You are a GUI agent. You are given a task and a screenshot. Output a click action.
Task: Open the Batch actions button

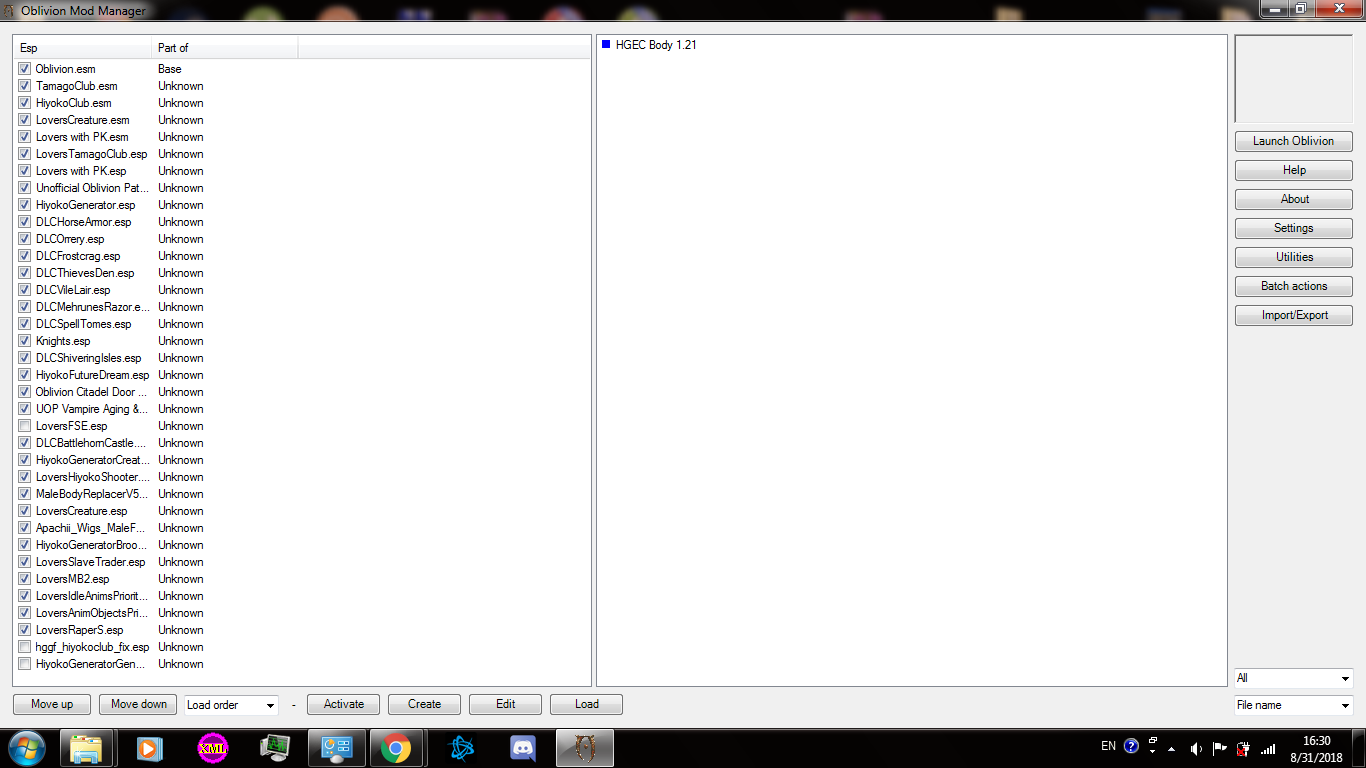(1294, 286)
